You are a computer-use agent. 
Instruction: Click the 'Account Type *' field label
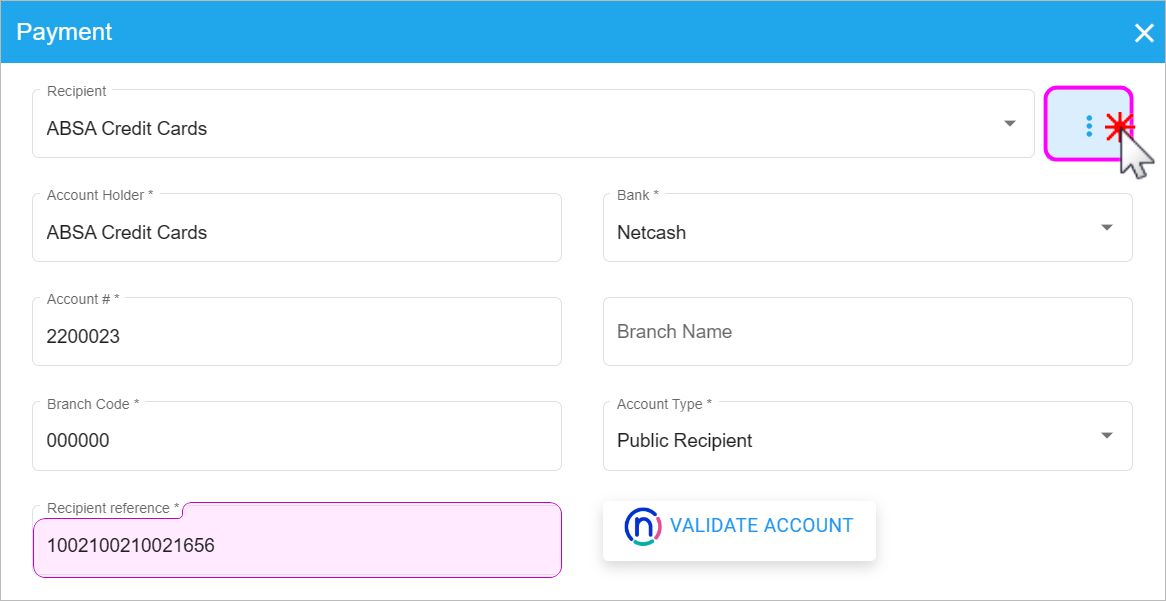click(x=664, y=404)
